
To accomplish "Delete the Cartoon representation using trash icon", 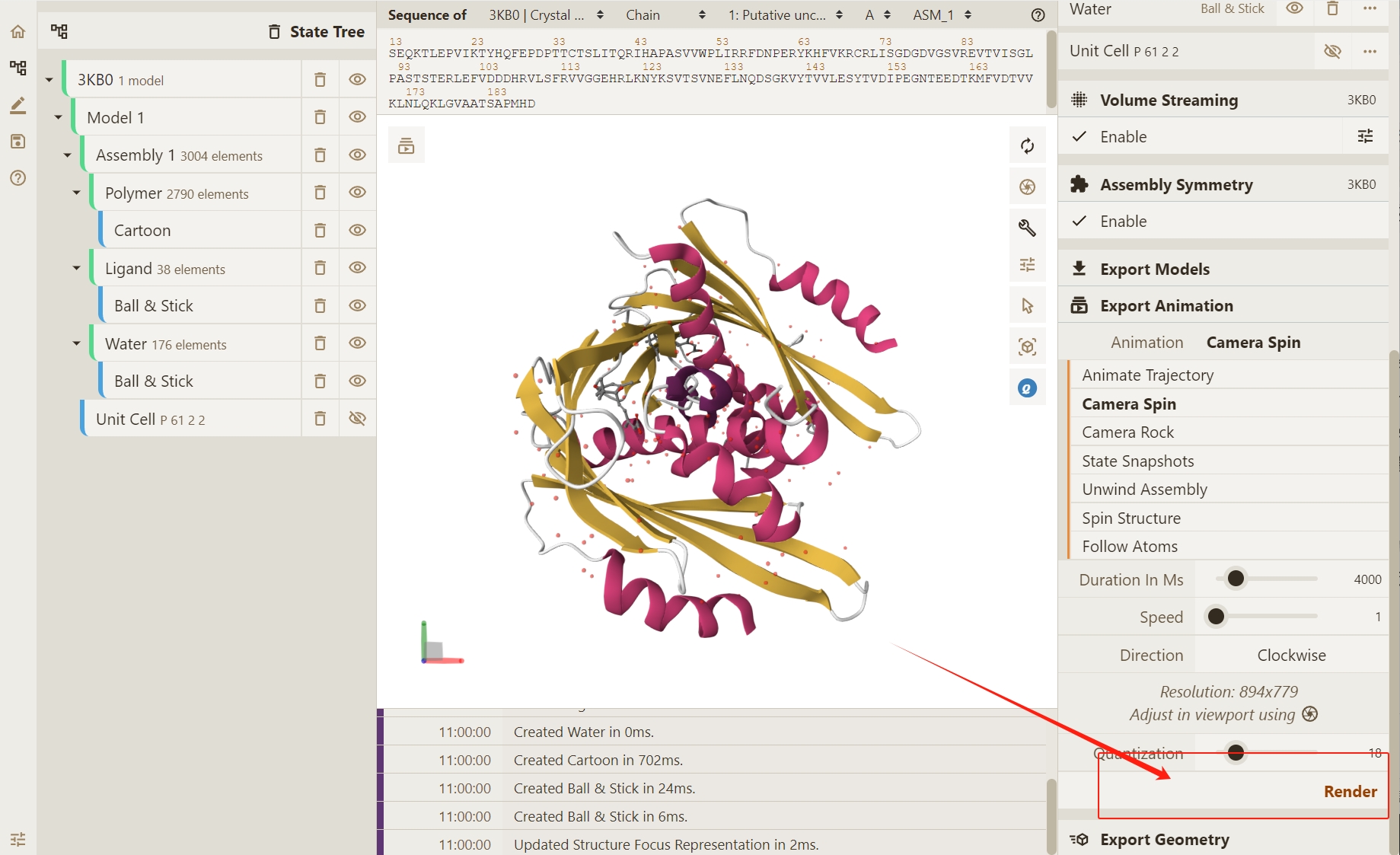I will coord(320,231).
